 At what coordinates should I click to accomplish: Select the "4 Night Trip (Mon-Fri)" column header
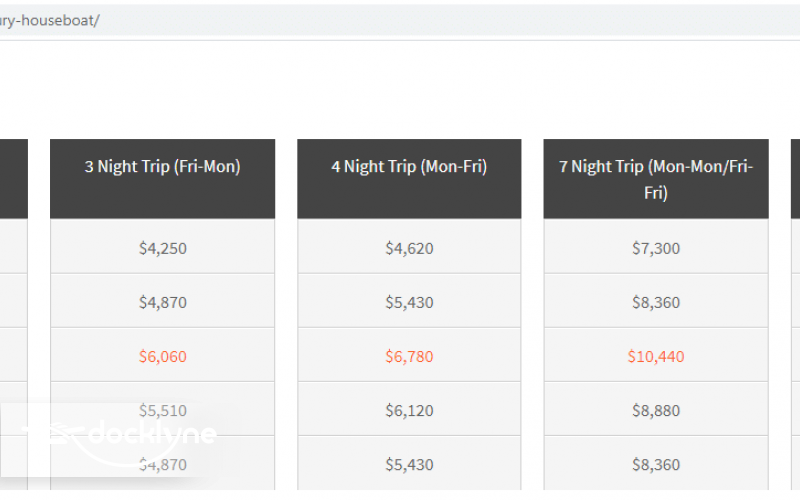(409, 167)
